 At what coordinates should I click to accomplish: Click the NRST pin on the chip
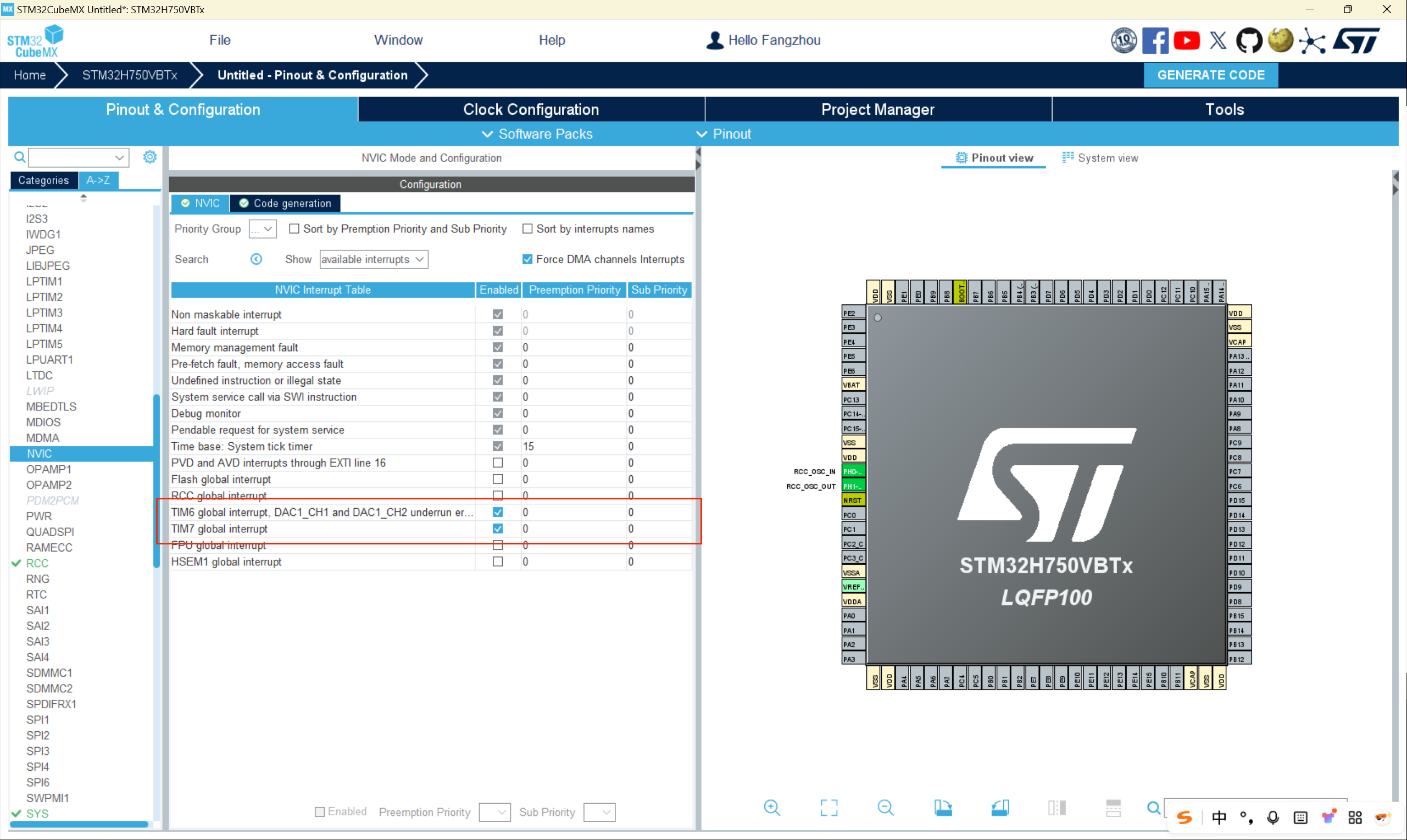tap(852, 500)
